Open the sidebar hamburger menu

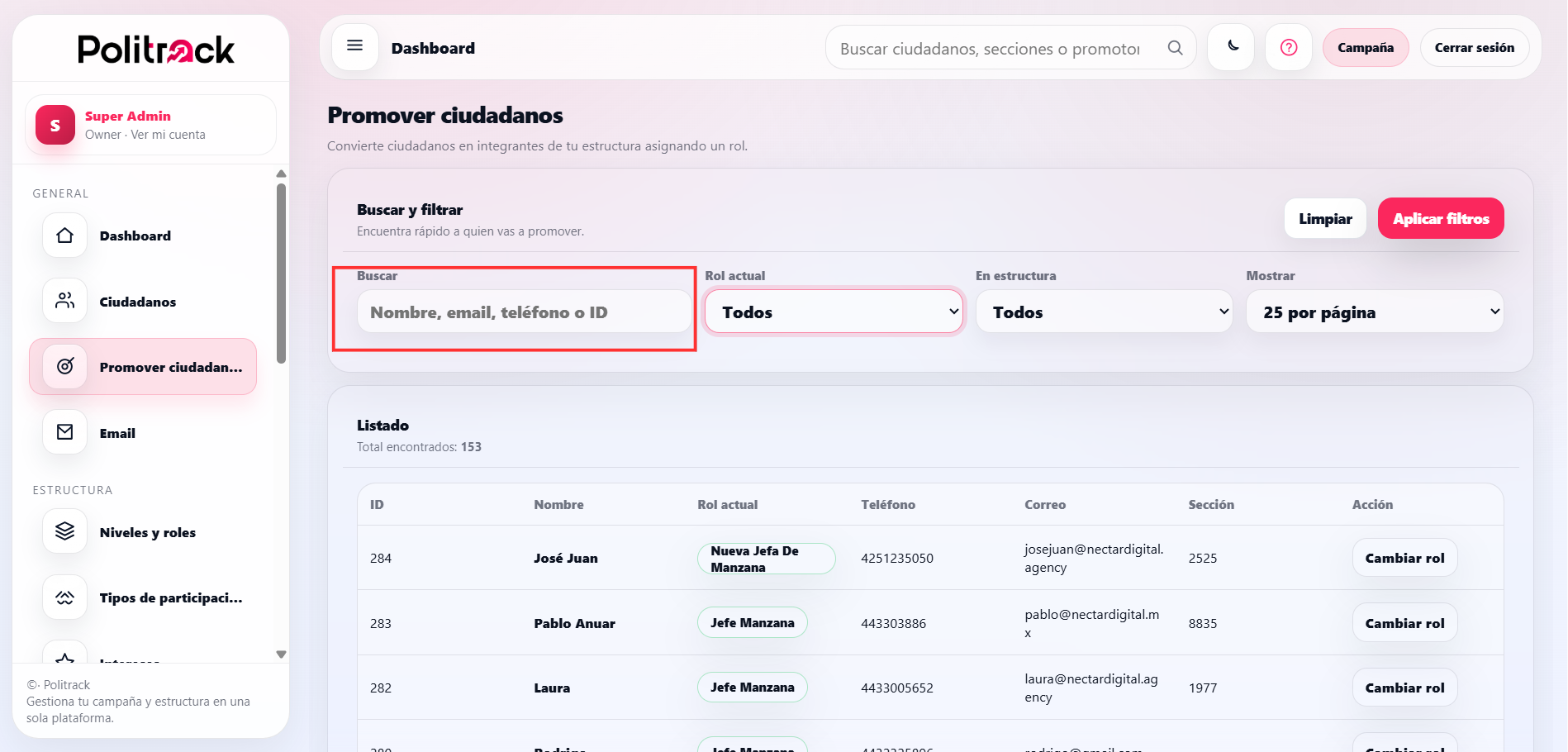354,45
